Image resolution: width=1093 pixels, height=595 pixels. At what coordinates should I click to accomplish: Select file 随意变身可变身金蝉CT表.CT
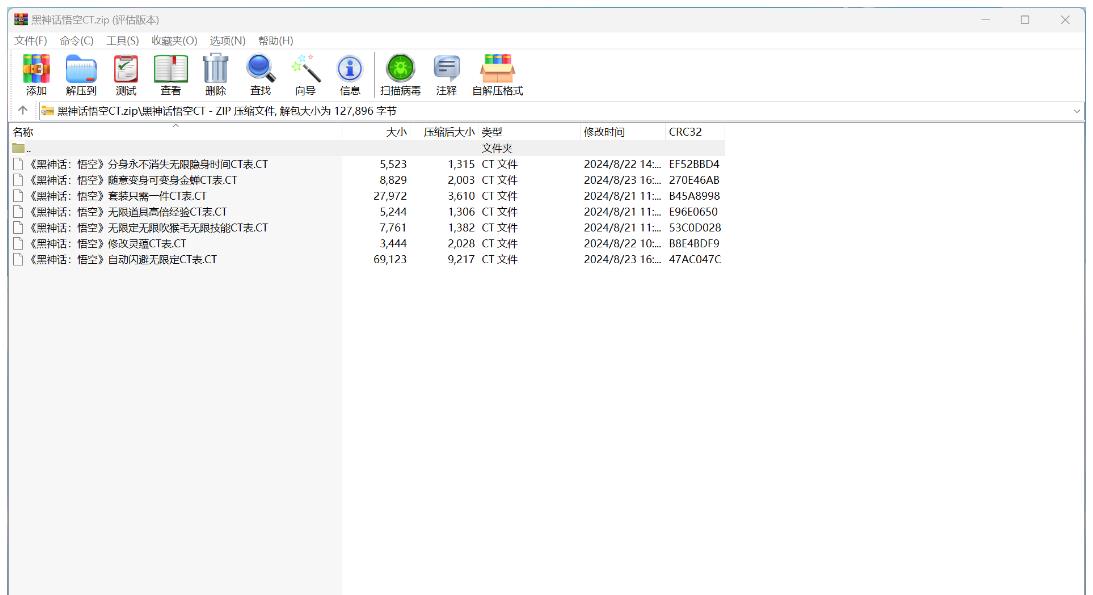(x=132, y=180)
